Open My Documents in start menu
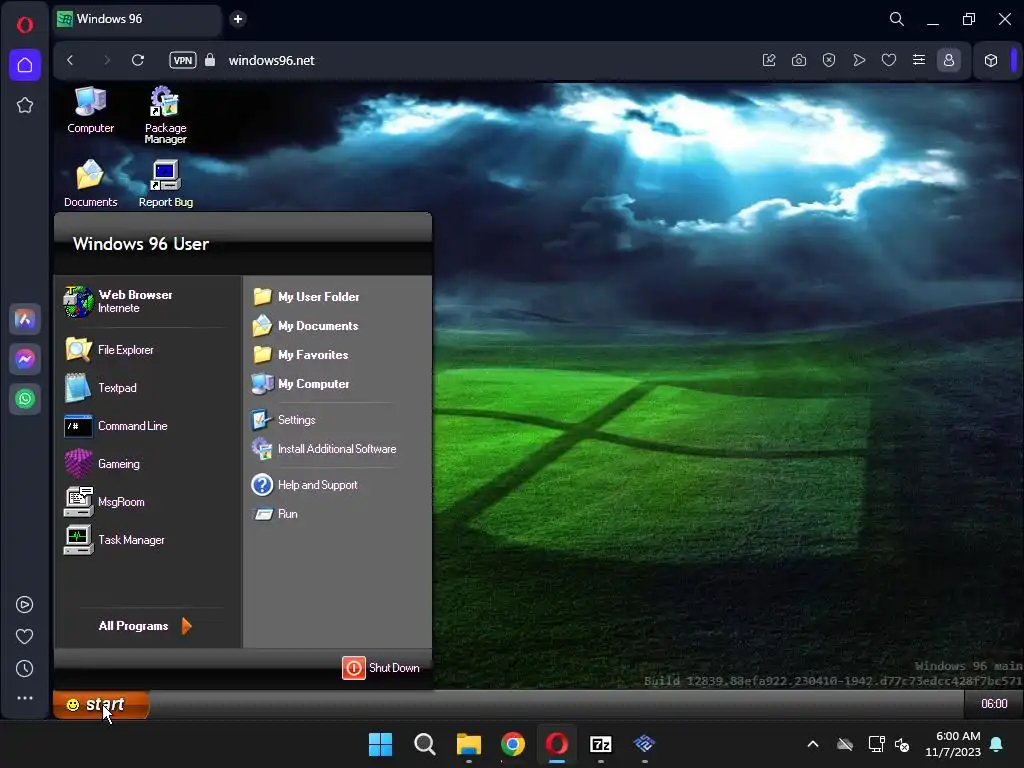 (305, 325)
